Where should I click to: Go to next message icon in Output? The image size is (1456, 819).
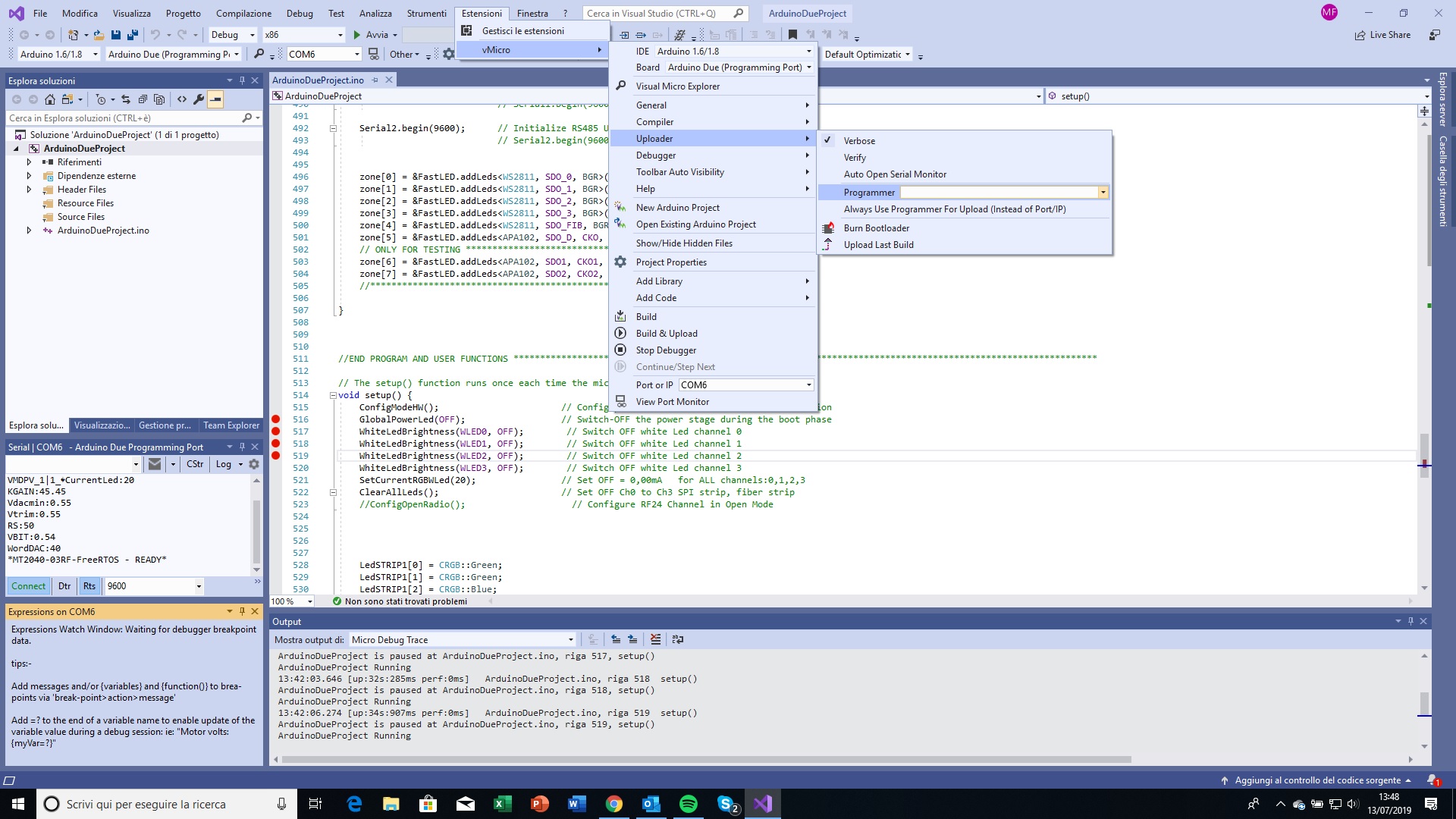pos(632,639)
